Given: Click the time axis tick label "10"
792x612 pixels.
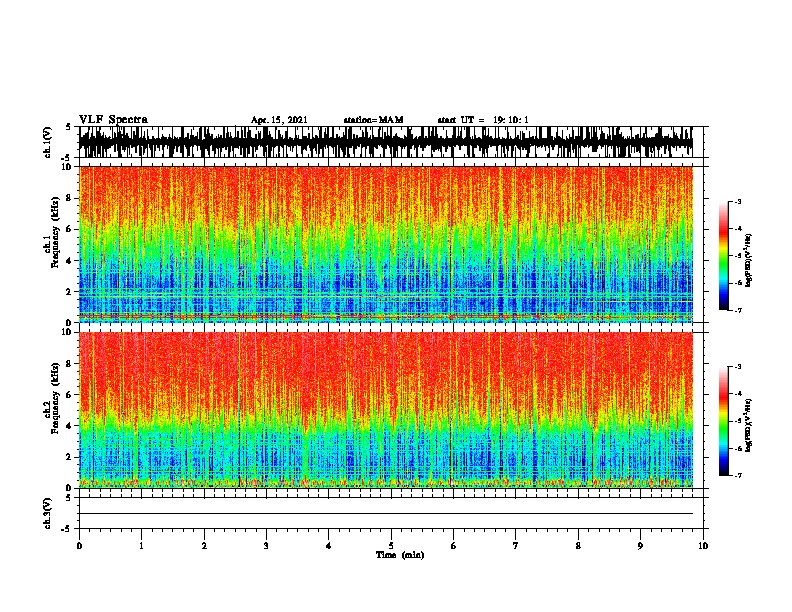Looking at the screenshot, I should point(703,546).
